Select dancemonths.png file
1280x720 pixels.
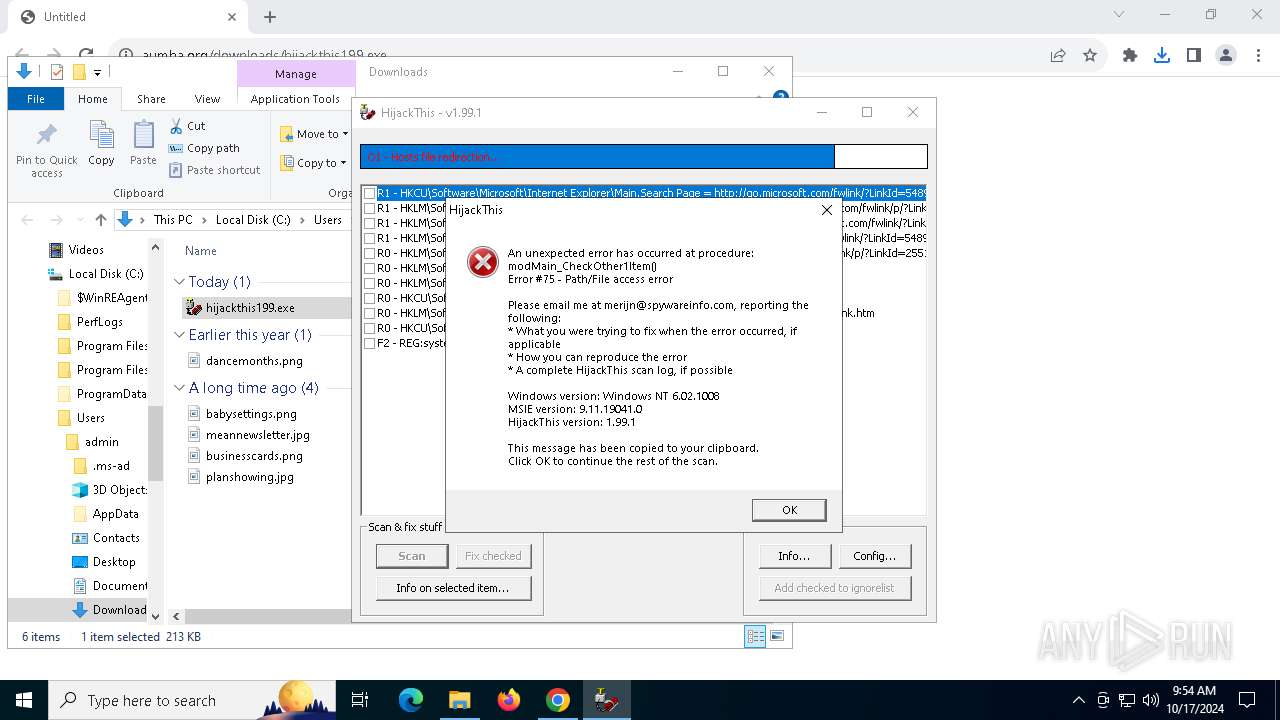pos(254,361)
